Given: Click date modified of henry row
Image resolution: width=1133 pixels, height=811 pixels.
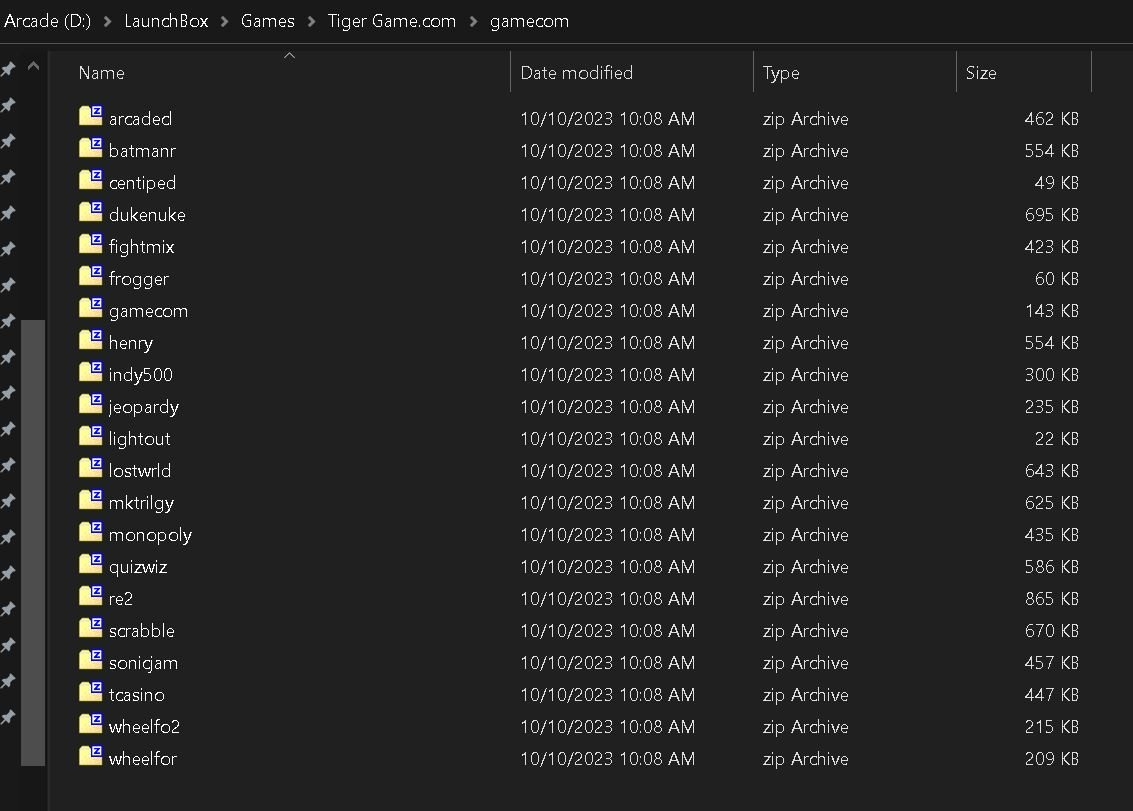Looking at the screenshot, I should pos(608,343).
